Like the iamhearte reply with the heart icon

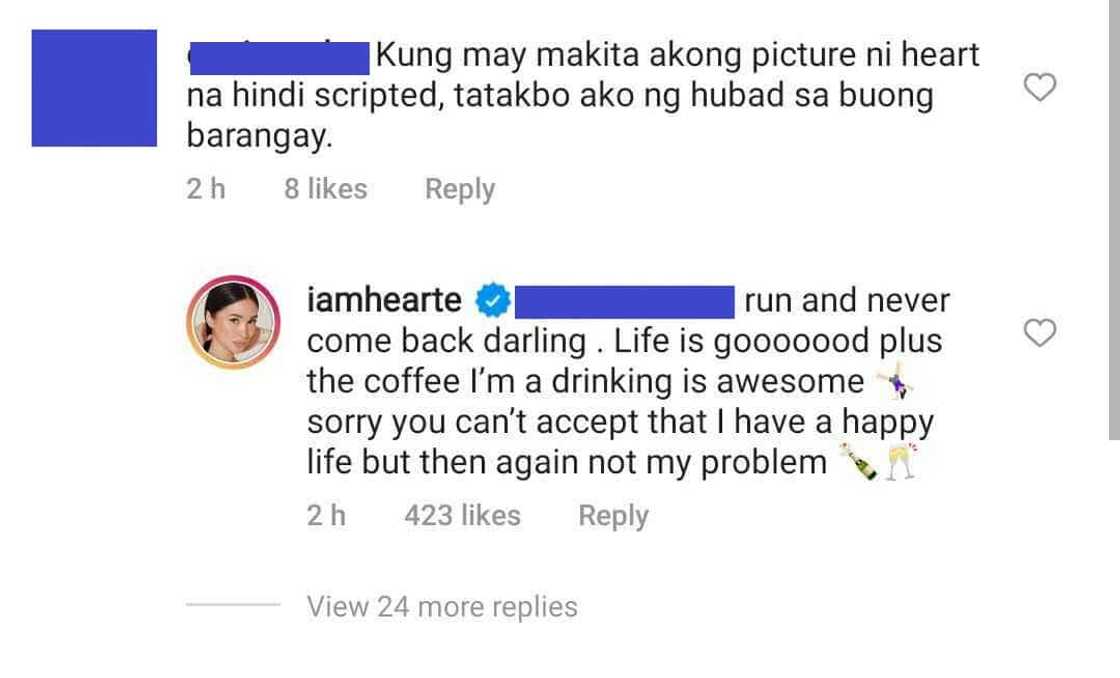click(x=1039, y=333)
